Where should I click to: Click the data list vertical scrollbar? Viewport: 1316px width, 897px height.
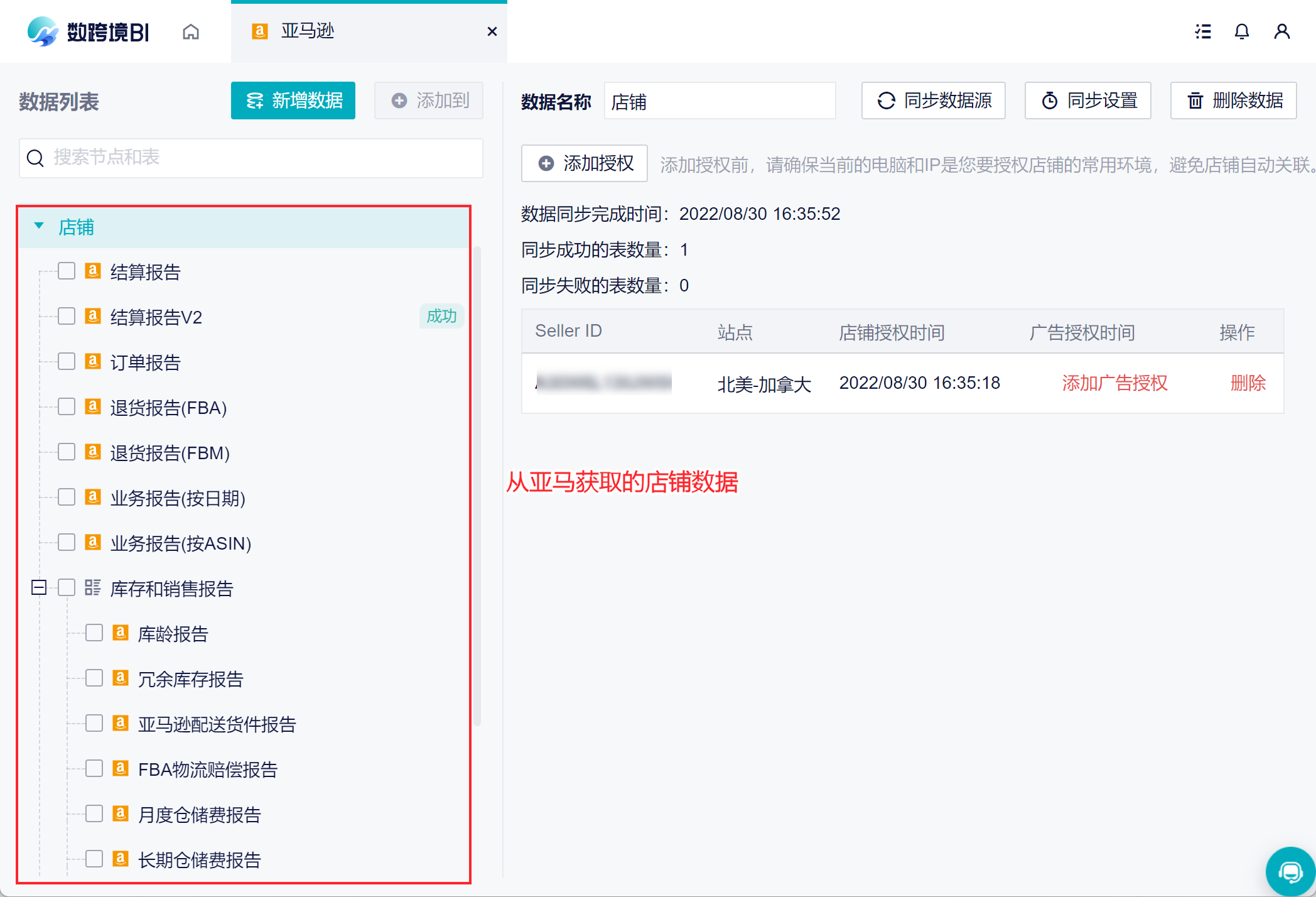point(477,486)
